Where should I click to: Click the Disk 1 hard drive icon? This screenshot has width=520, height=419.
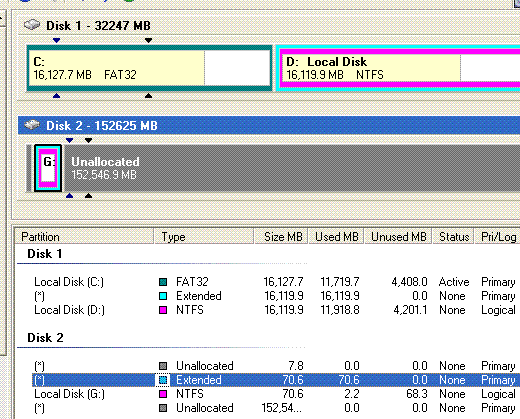coord(32,25)
